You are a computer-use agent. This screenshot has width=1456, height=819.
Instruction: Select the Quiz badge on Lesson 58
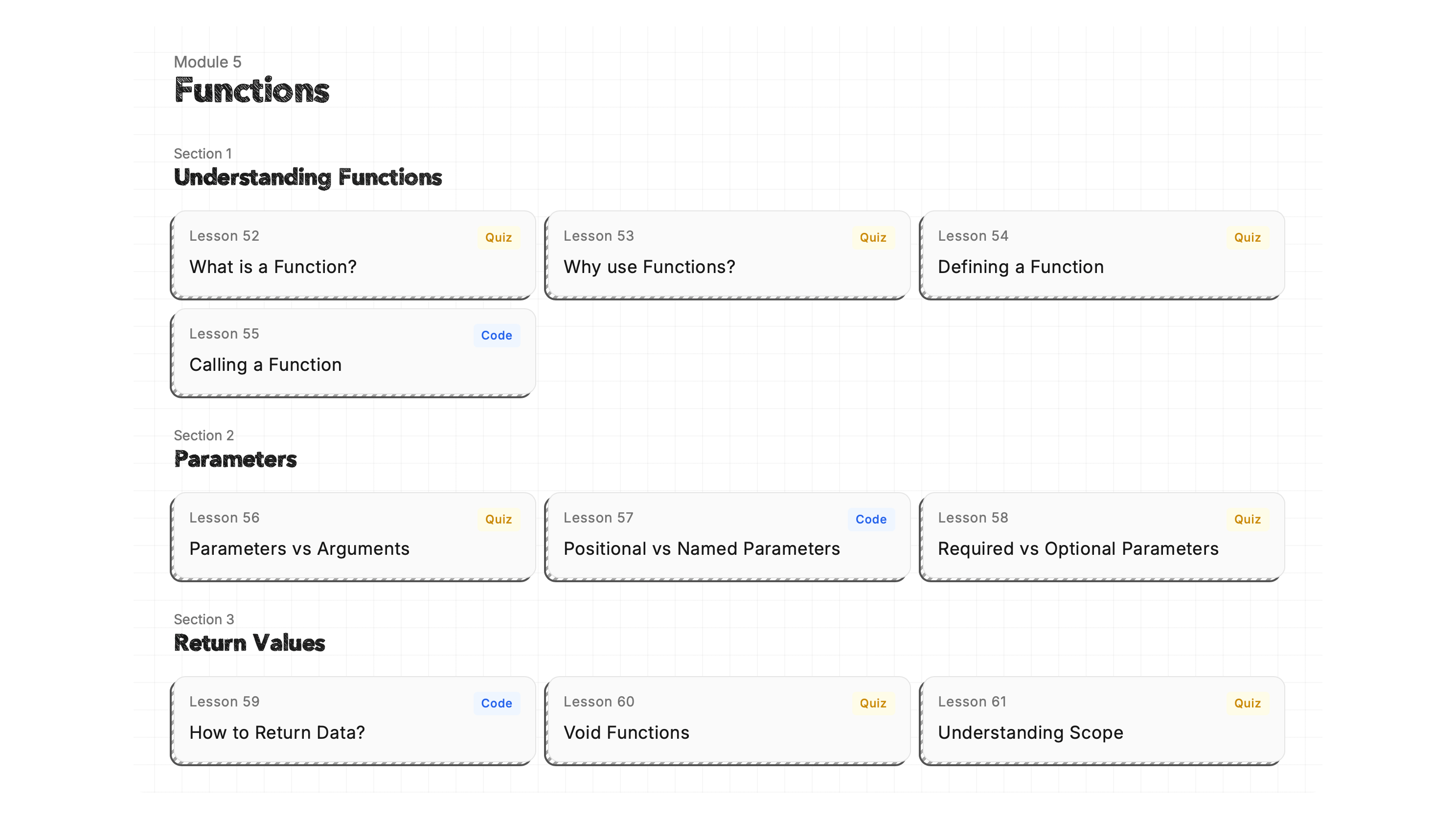(1248, 520)
